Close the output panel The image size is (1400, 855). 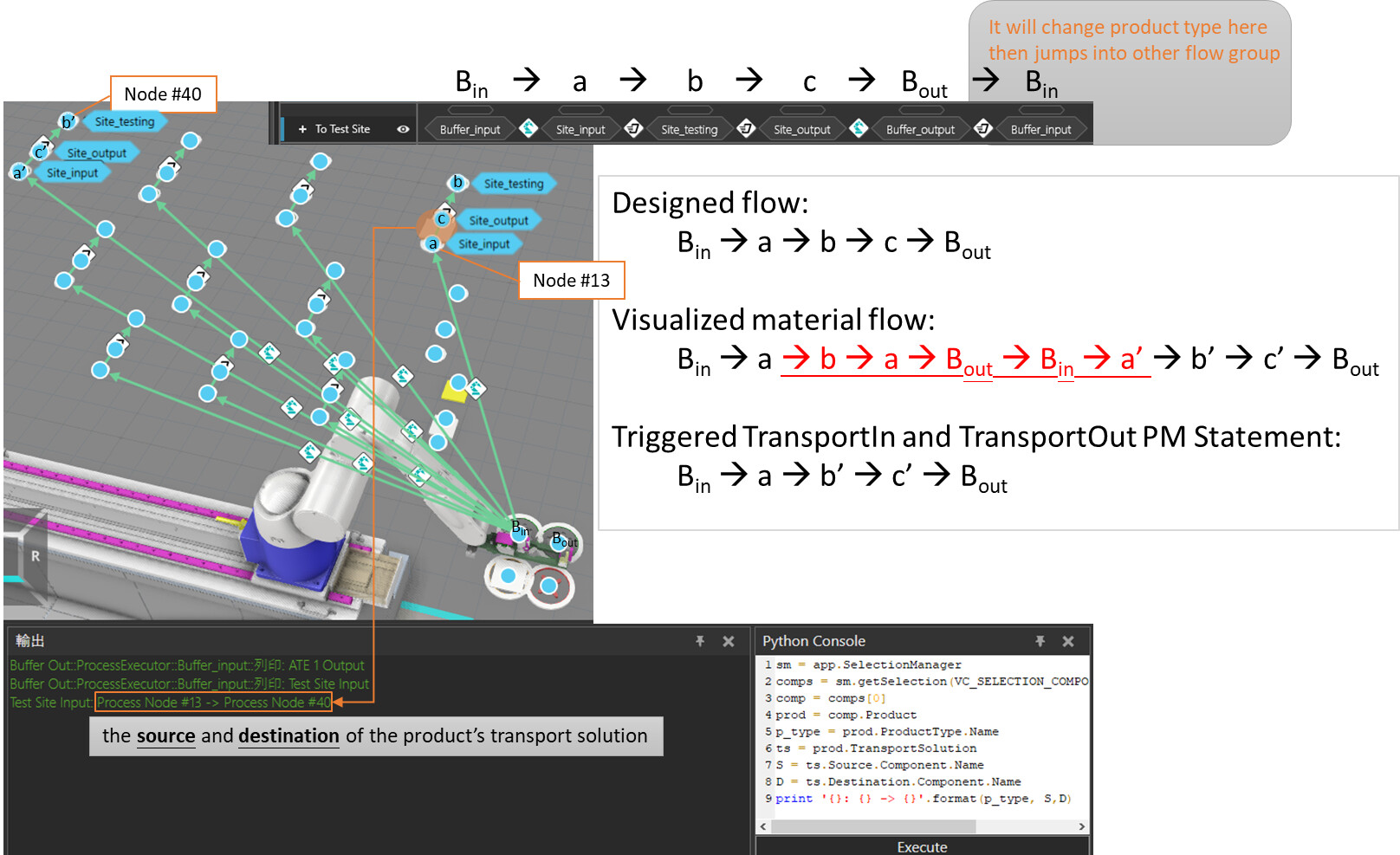[729, 641]
